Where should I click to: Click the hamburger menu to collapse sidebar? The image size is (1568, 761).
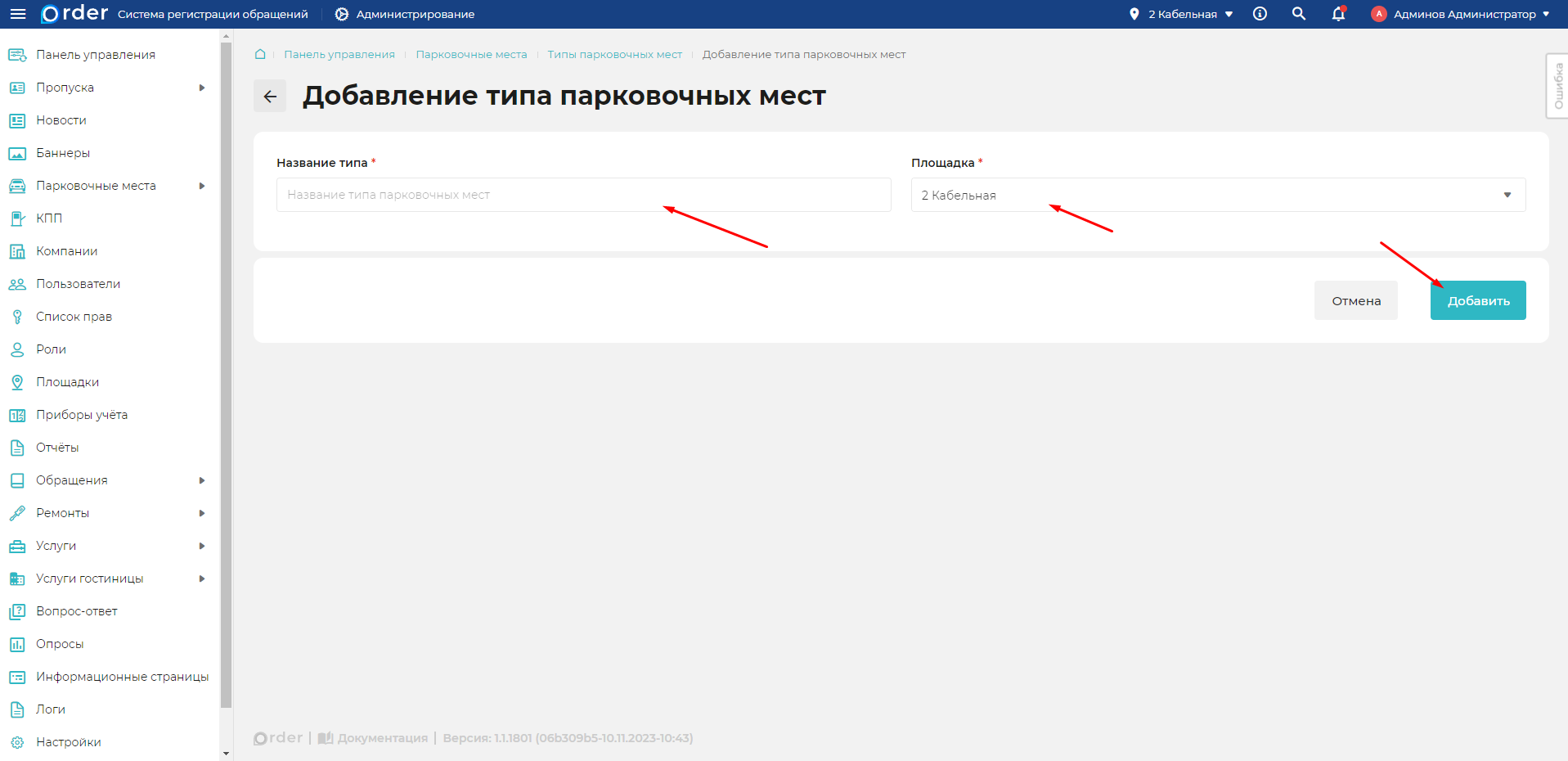point(17,14)
